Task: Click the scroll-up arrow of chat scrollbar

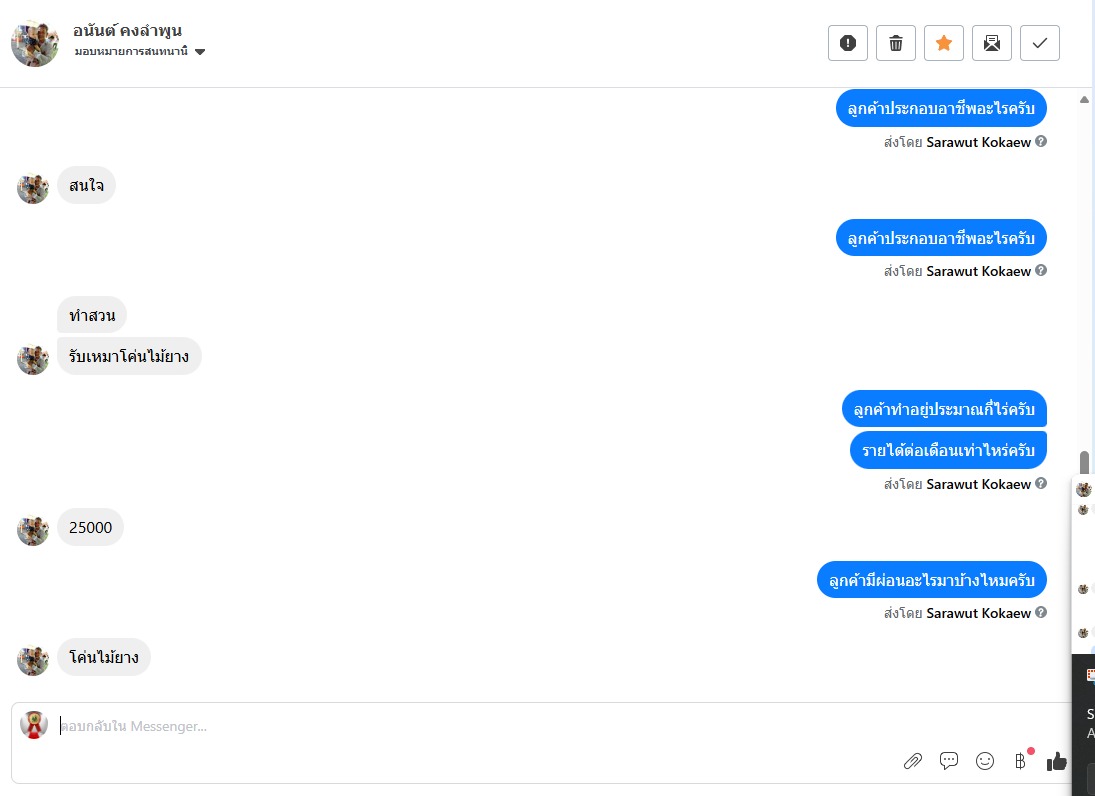Action: tap(1084, 100)
